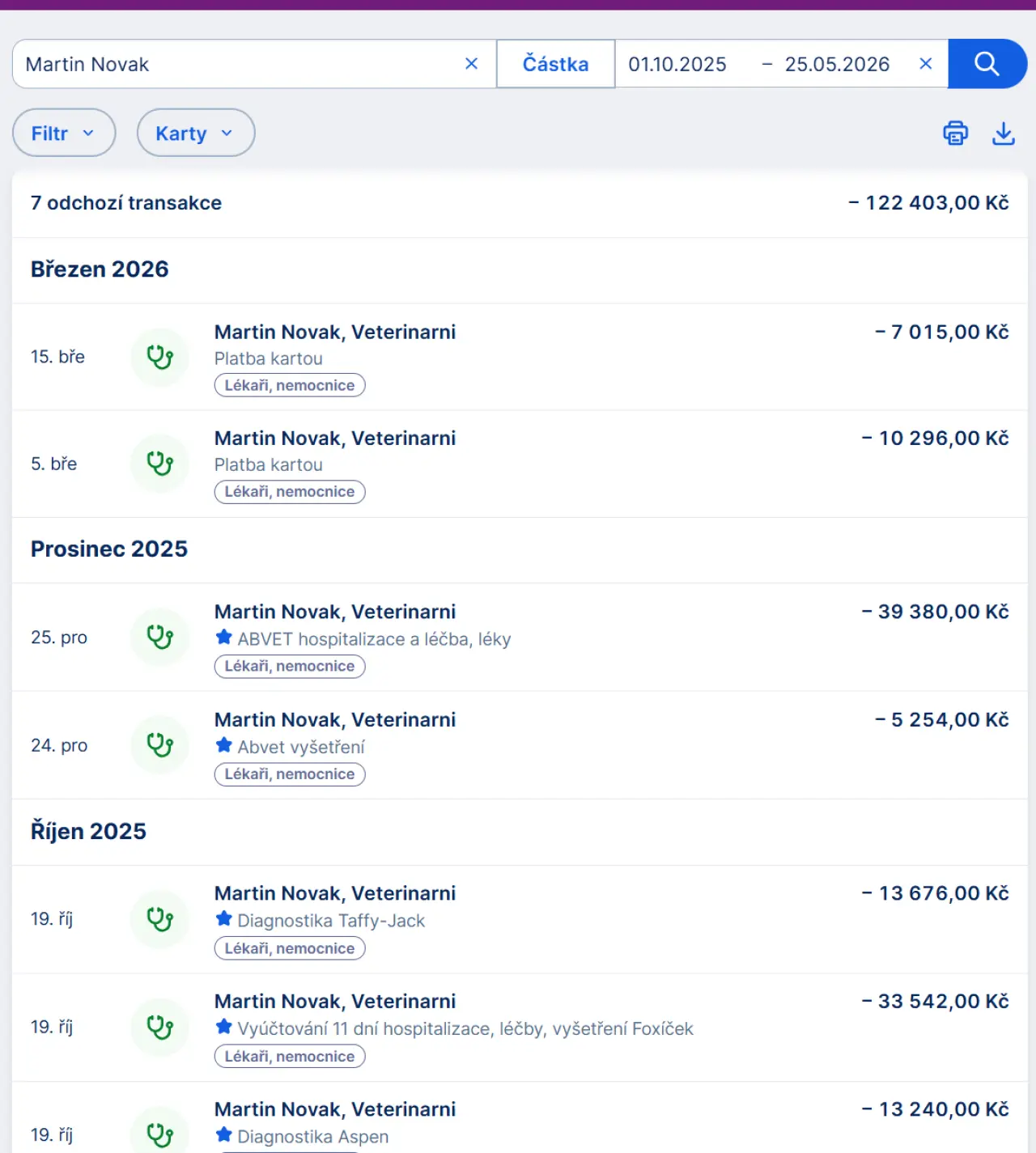Click Lékaři, nemocnice tag on Diagnostika Taffy-Jack
The image size is (1036, 1153).
coord(290,948)
